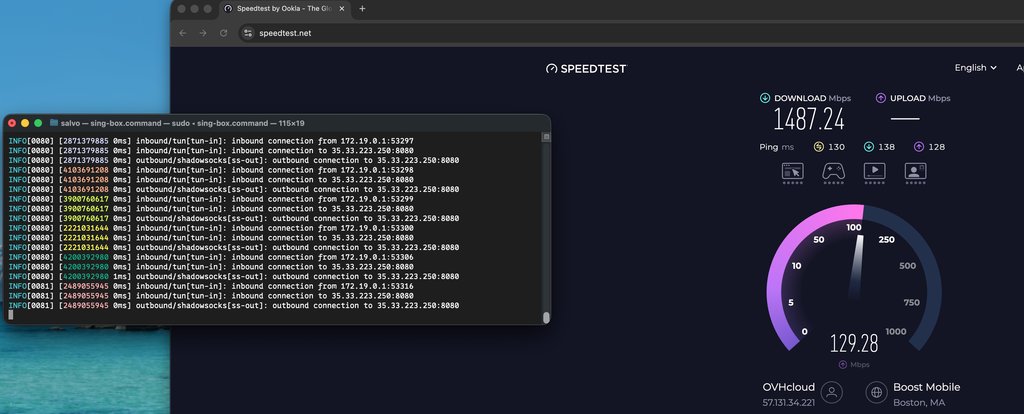
Task: Click log line with port 53297
Action: (x=211, y=141)
